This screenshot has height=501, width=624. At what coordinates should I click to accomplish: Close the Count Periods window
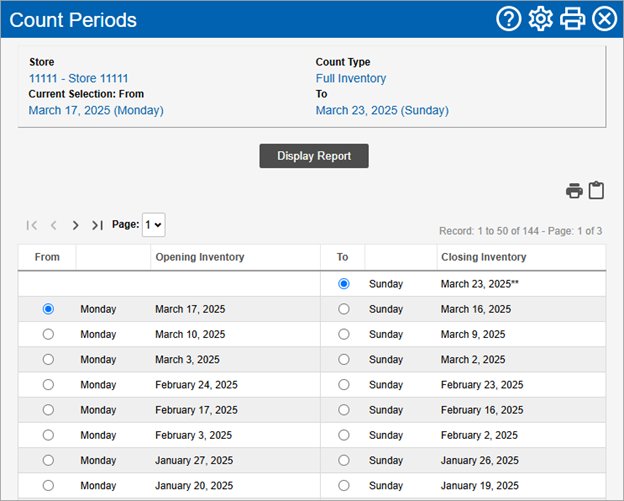pyautogui.click(x=604, y=19)
